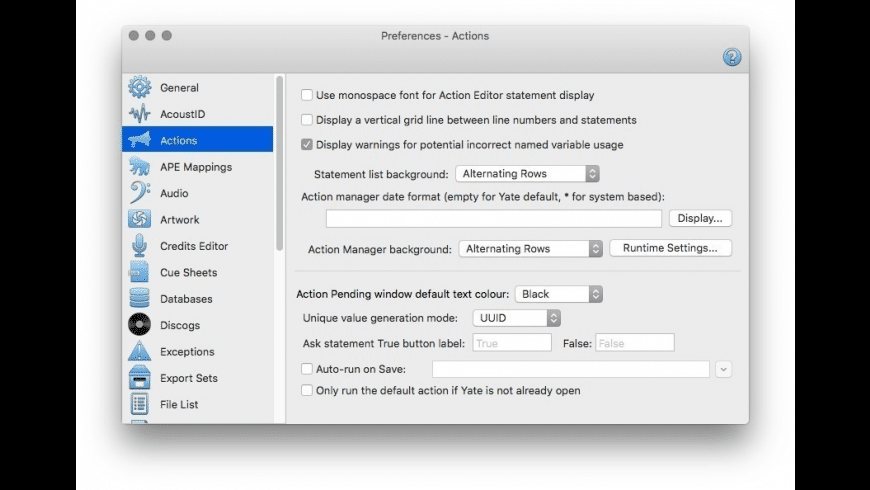The image size is (870, 490).
Task: Click the Databases stacked-disks icon
Action: pyautogui.click(x=139, y=299)
